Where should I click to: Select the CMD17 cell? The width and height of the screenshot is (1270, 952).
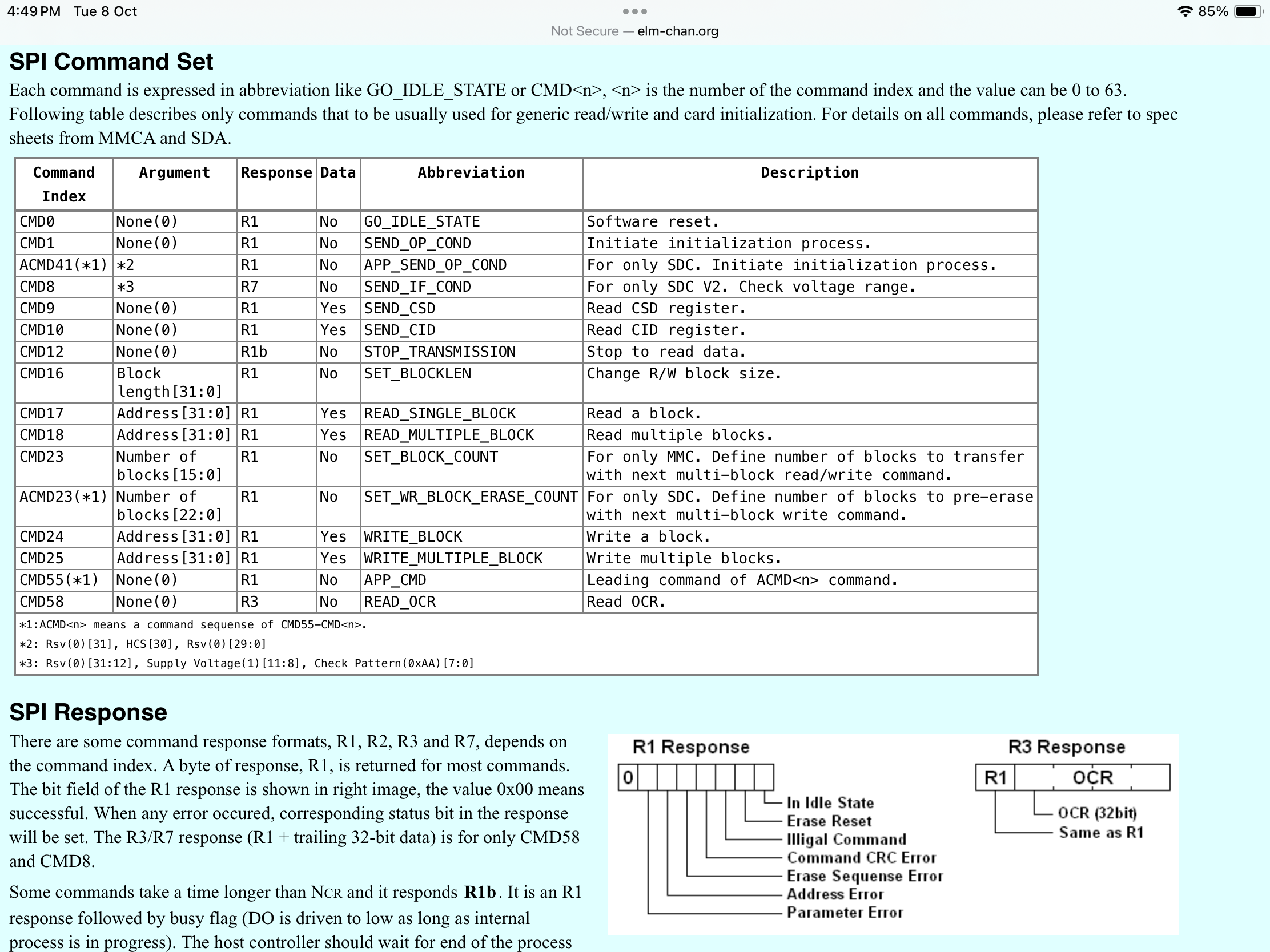[x=65, y=414]
